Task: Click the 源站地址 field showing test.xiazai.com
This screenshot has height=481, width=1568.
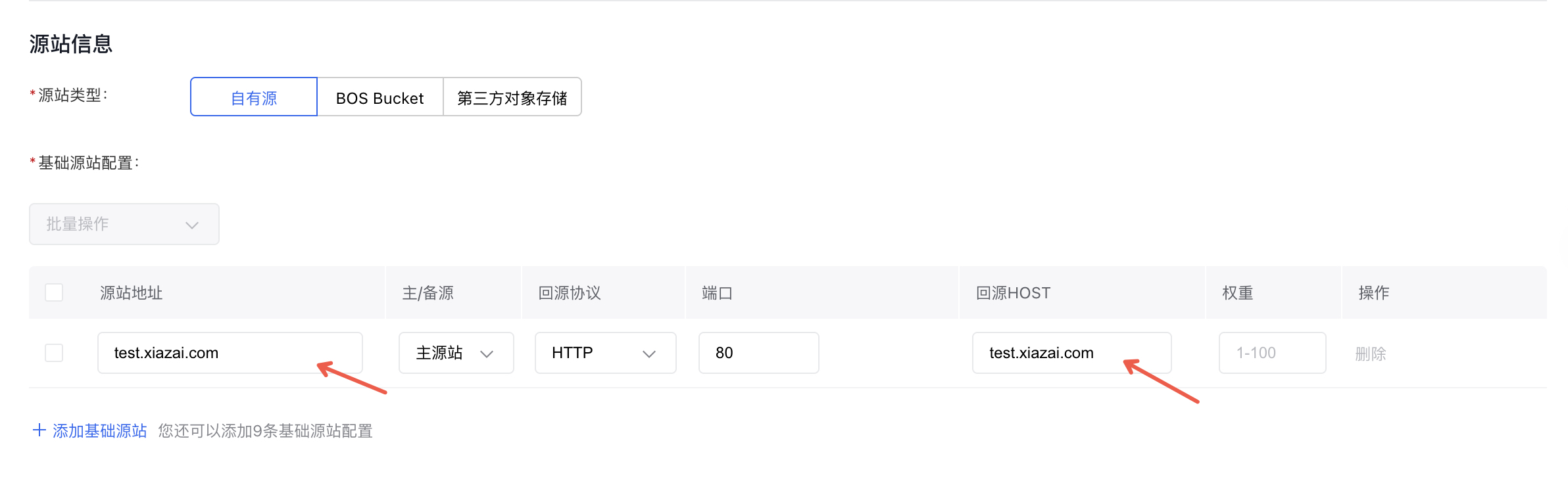Action: point(230,353)
